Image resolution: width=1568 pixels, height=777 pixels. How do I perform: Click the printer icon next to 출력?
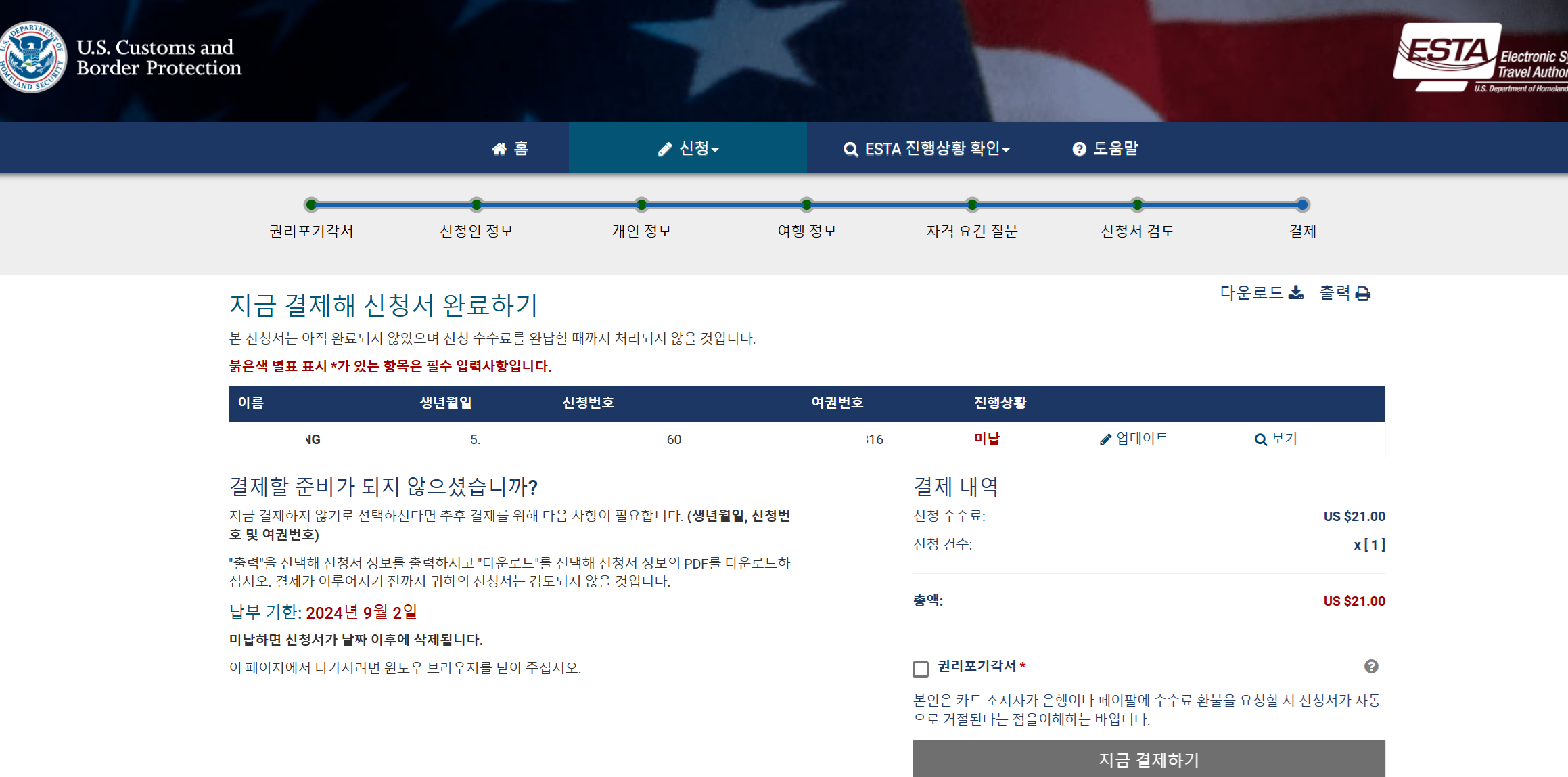coord(1363,294)
